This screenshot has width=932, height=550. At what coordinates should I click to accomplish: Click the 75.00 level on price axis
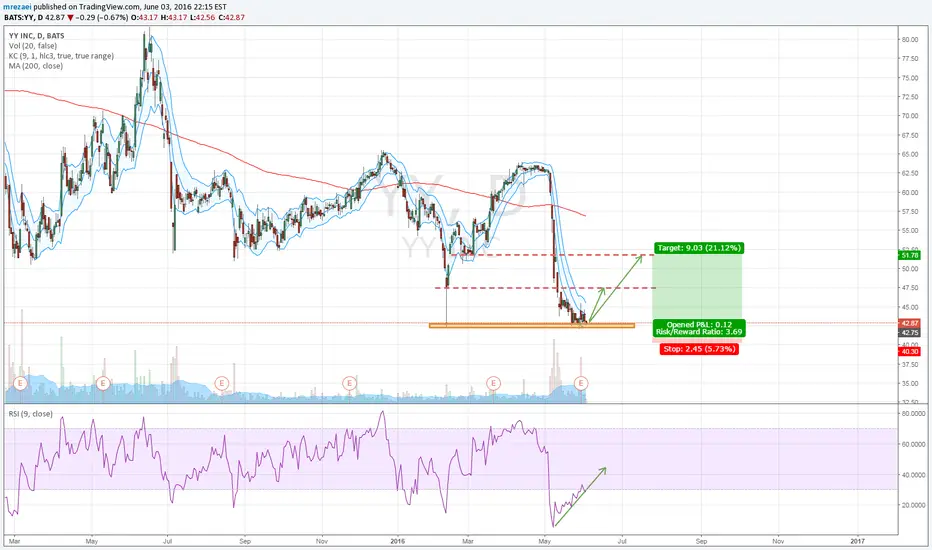909,78
